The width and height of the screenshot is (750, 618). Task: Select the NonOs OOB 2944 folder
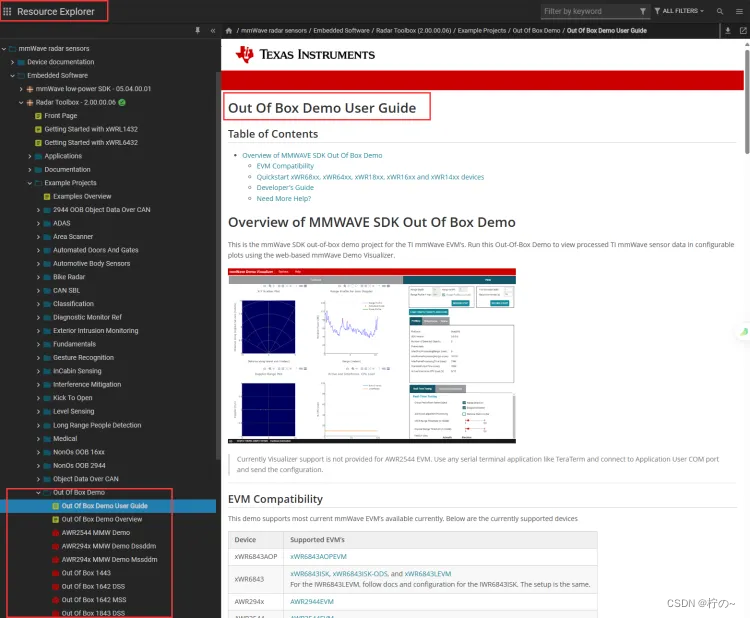click(x=79, y=465)
